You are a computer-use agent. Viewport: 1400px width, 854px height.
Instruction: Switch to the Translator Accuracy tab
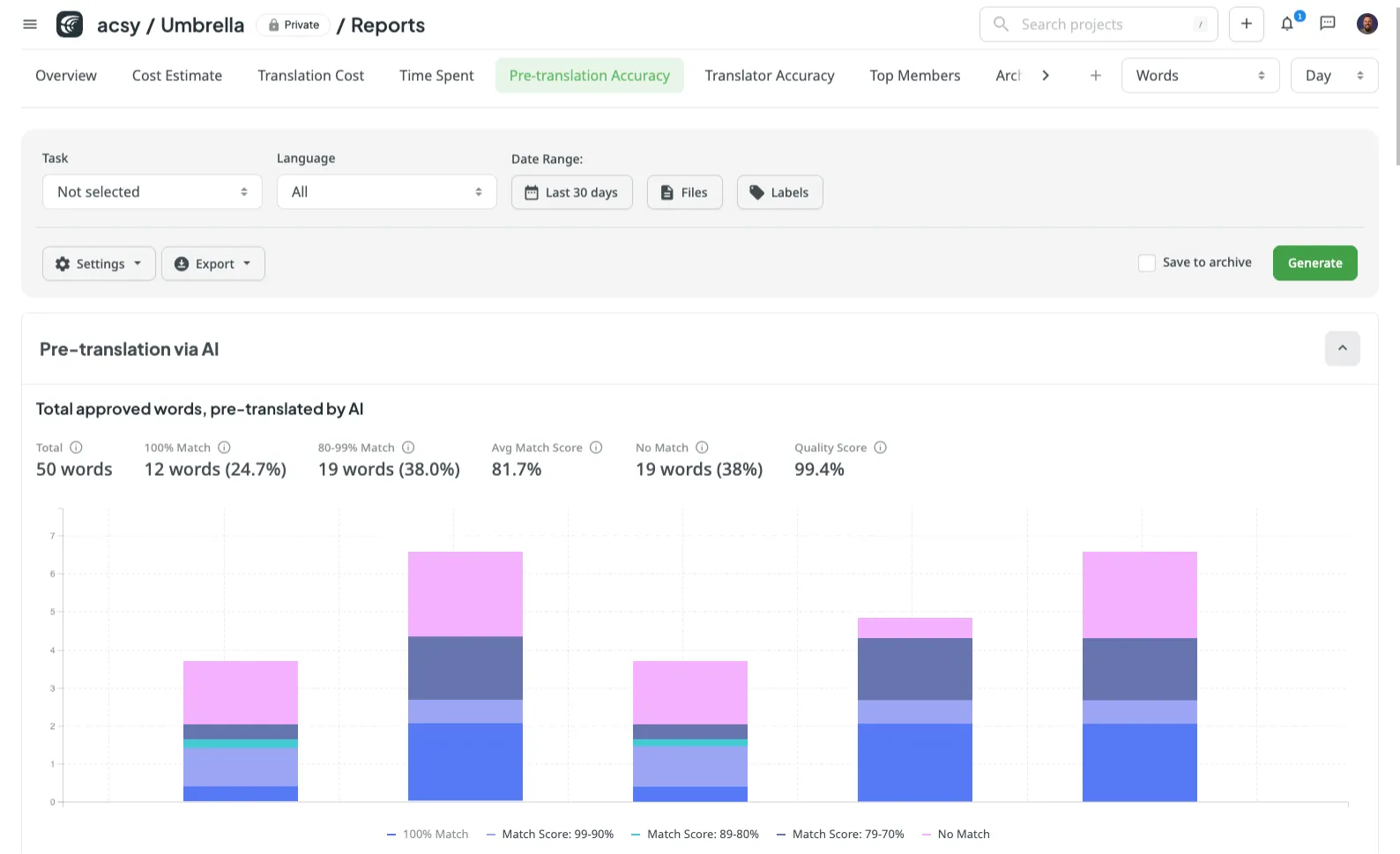click(769, 76)
